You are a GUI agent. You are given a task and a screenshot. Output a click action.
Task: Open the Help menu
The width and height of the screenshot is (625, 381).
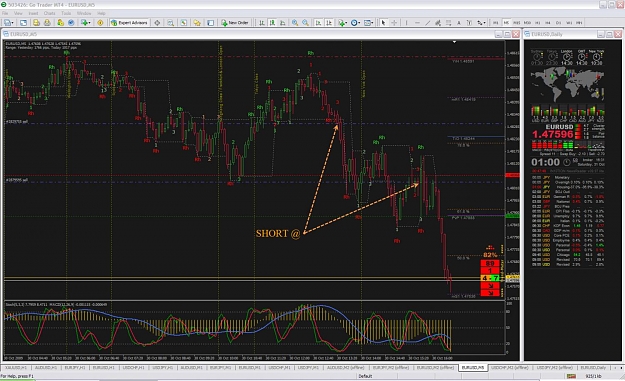101,13
